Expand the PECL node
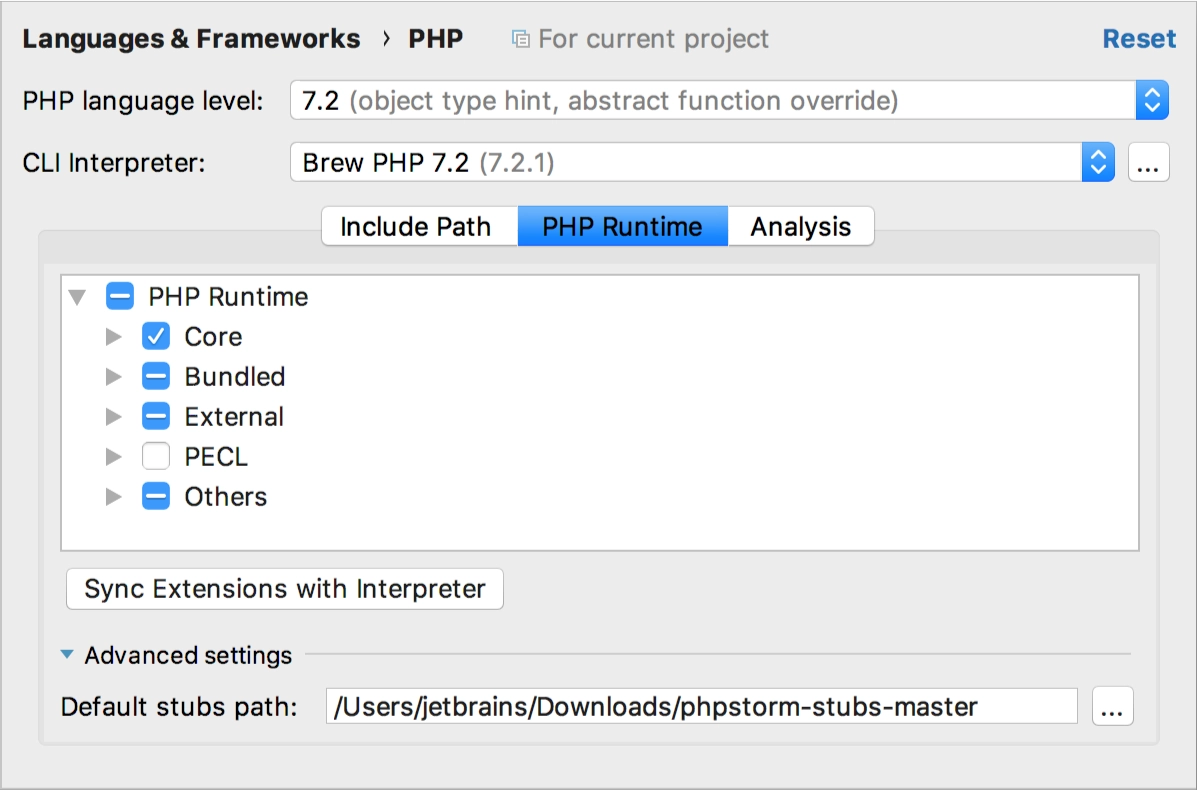Image resolution: width=1197 pixels, height=792 pixels. pyautogui.click(x=114, y=457)
